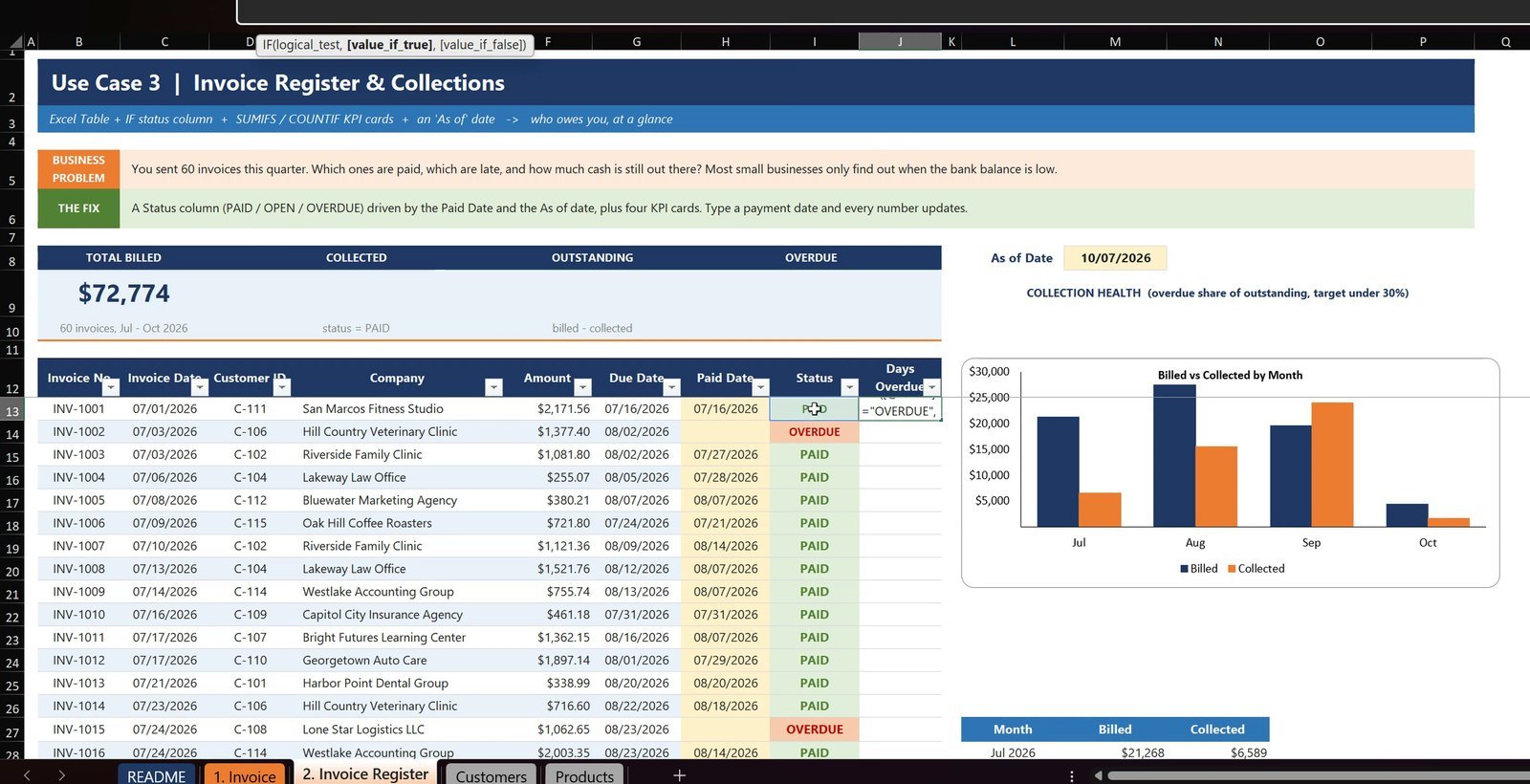This screenshot has width=1530, height=784.
Task: Add a new sheet with plus icon
Action: [x=679, y=775]
